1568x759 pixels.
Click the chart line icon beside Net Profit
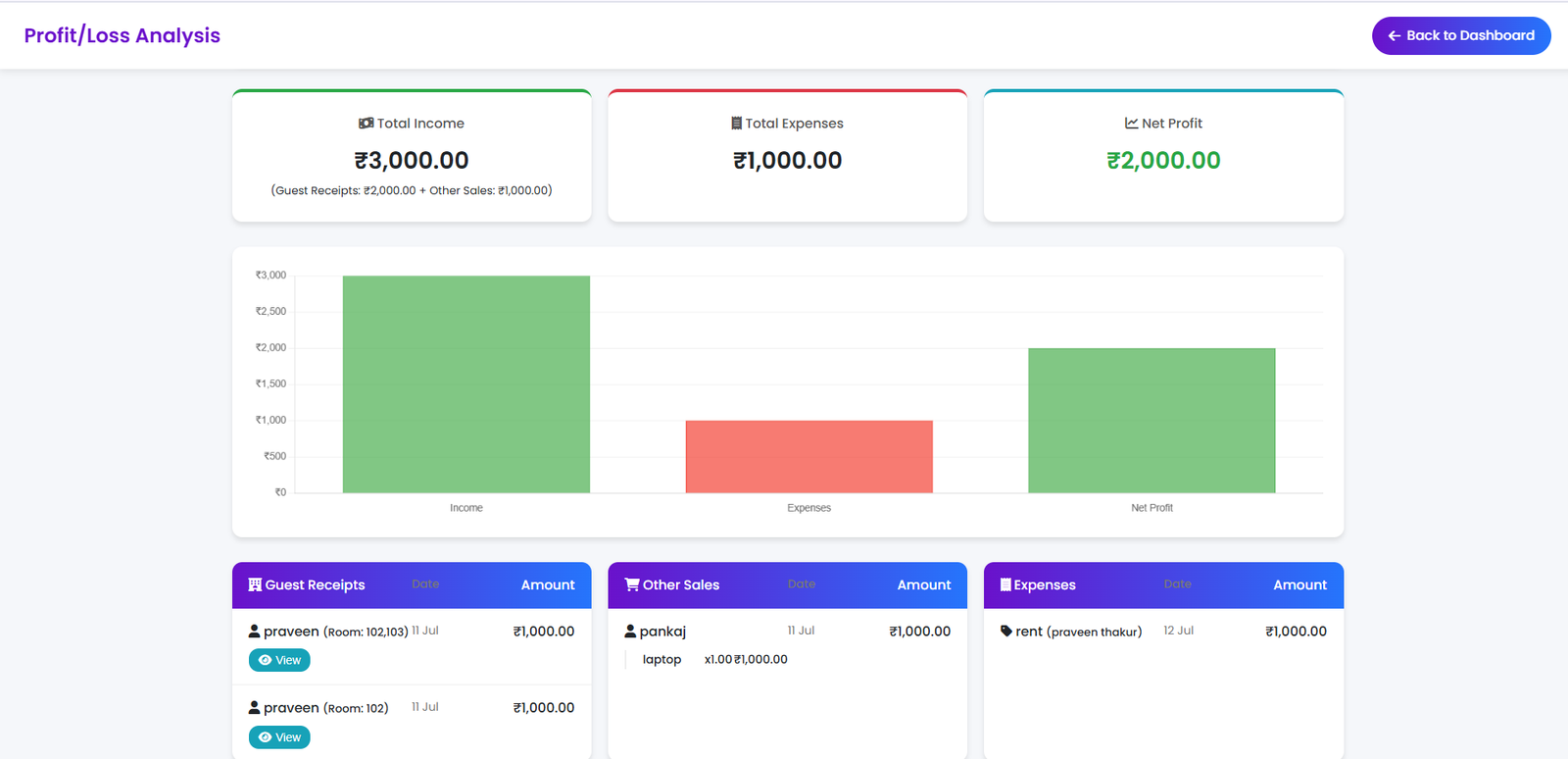point(1131,124)
